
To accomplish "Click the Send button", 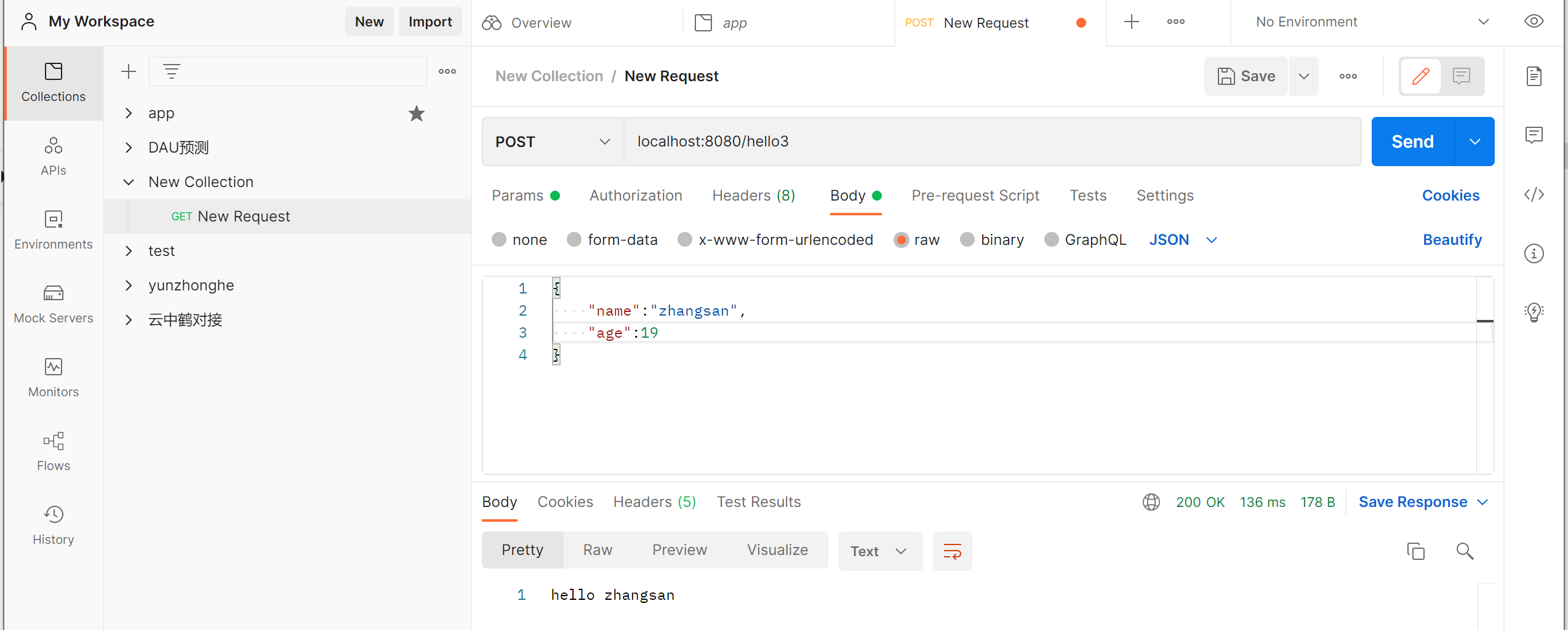I will (x=1412, y=142).
